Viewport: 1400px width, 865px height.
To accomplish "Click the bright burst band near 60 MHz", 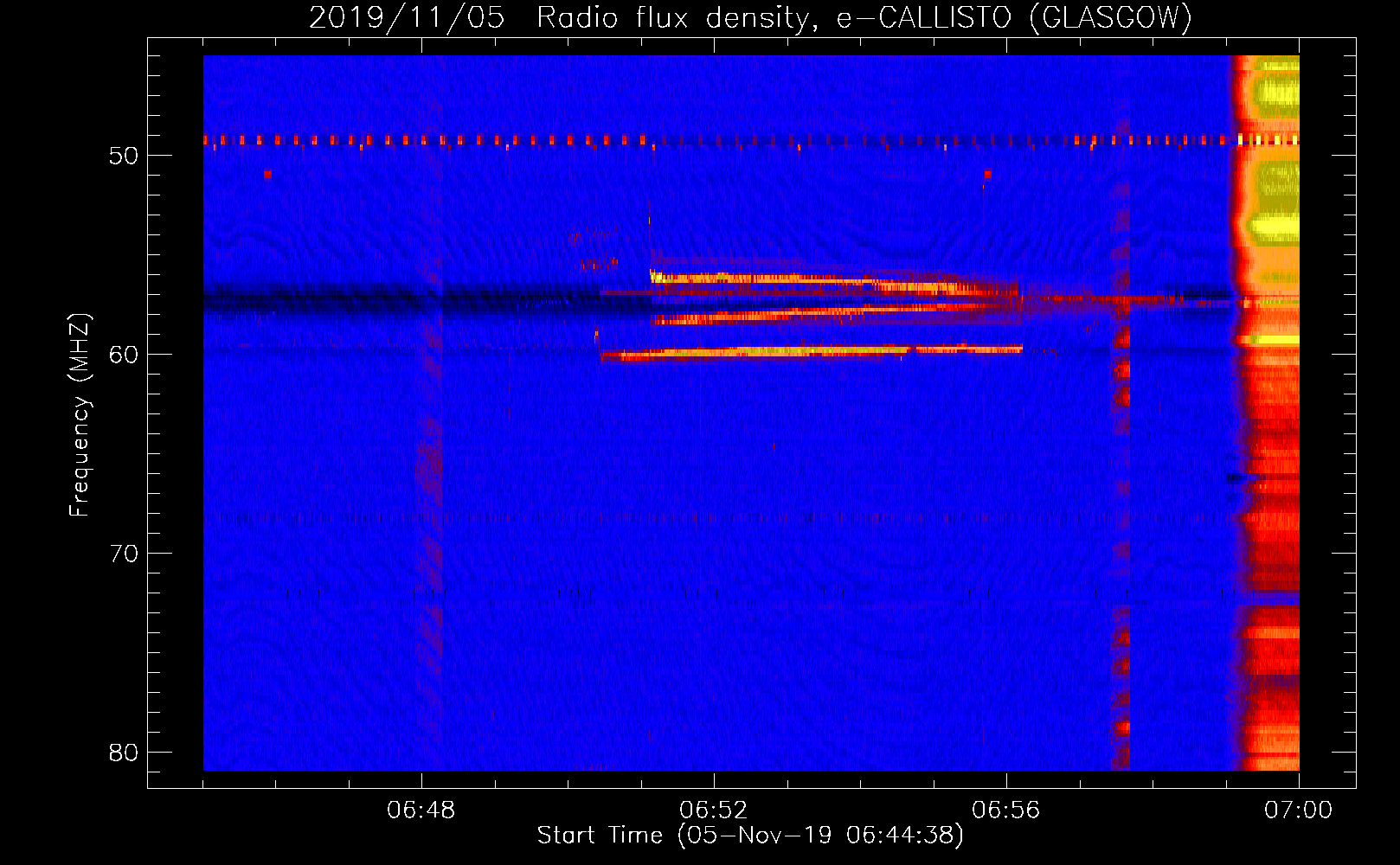I will [x=812, y=351].
